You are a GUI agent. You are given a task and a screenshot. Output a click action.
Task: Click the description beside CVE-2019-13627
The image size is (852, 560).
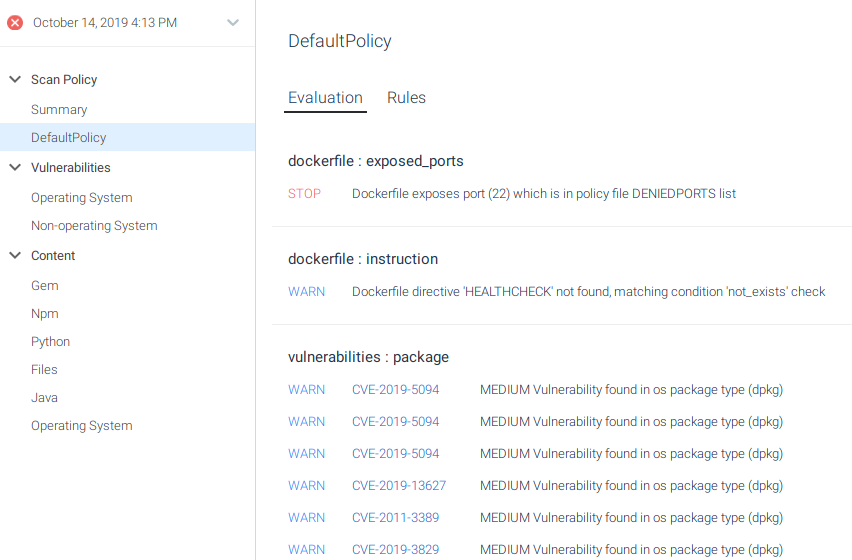[x=631, y=486]
